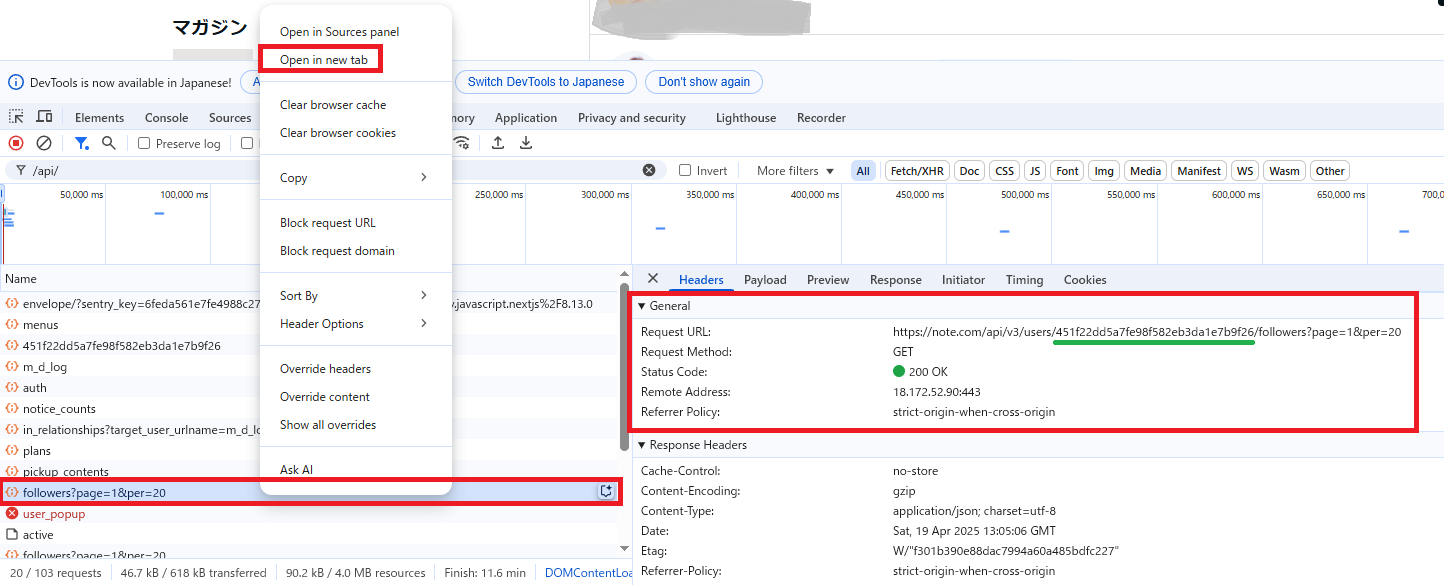Enable the Preserve log checkbox
Viewport: 1444px width, 585px height.
pos(144,143)
